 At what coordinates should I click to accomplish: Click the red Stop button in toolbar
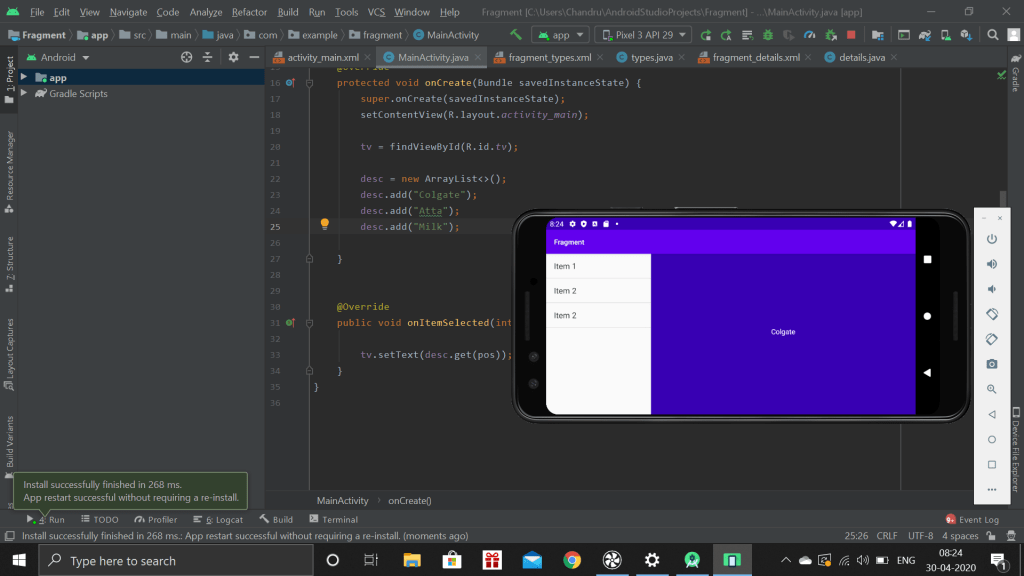pos(851,35)
